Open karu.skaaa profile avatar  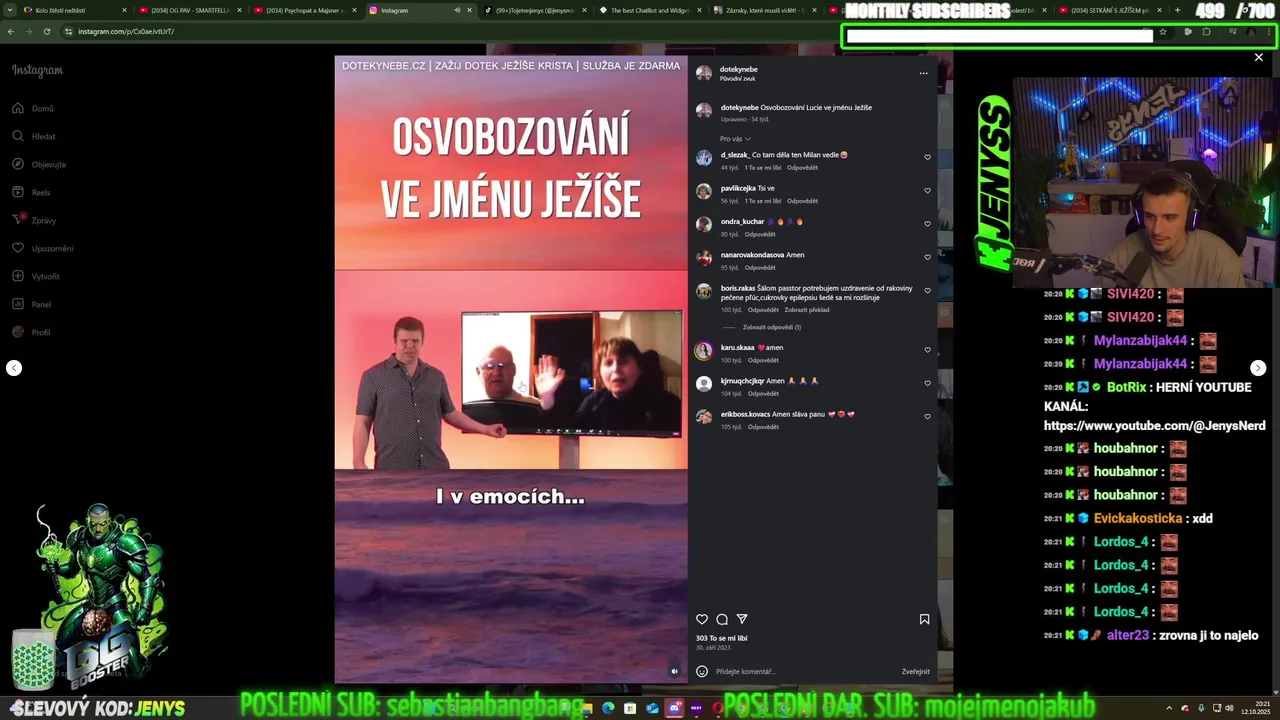[704, 350]
